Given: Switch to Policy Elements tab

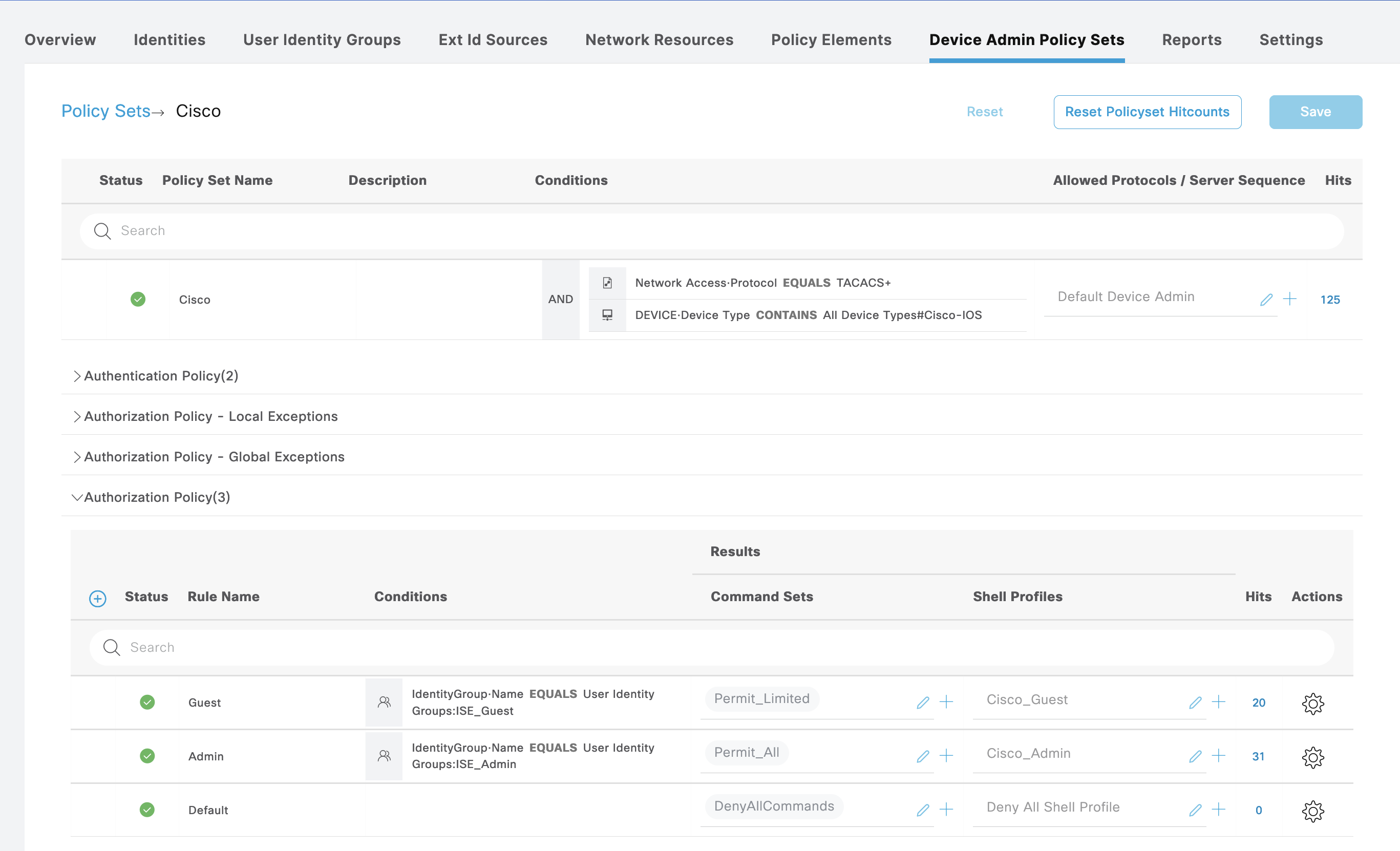Looking at the screenshot, I should pyautogui.click(x=831, y=40).
